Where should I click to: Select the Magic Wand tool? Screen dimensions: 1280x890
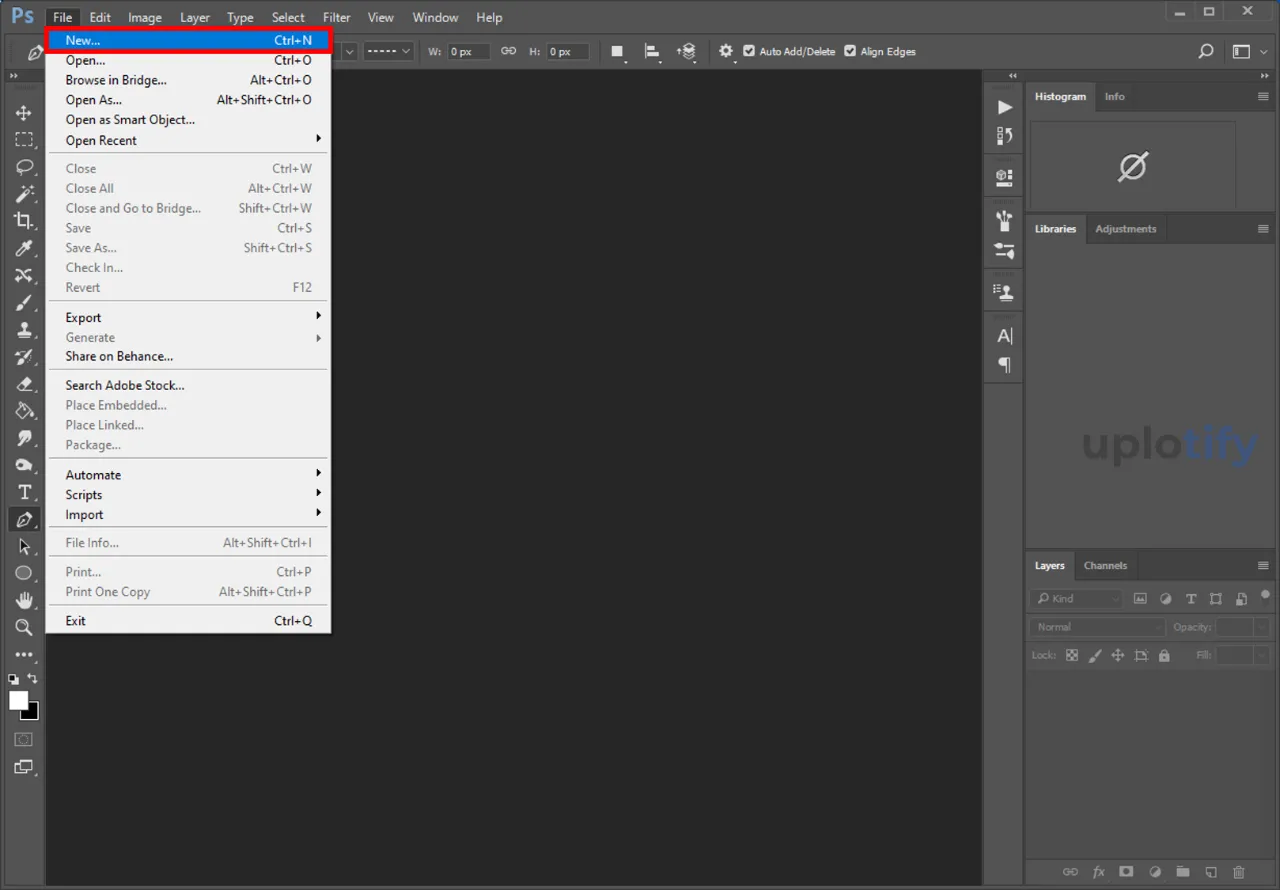tap(24, 194)
